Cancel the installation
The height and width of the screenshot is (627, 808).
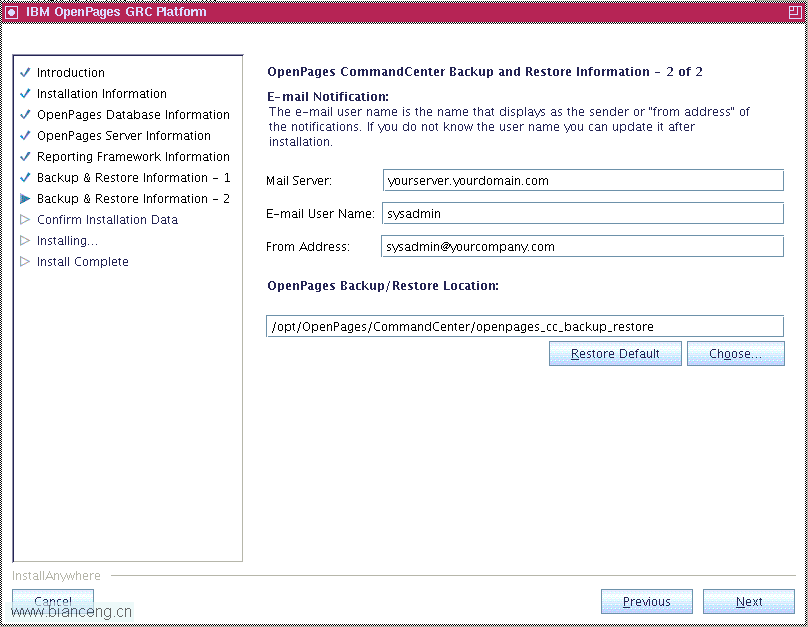tap(53, 601)
